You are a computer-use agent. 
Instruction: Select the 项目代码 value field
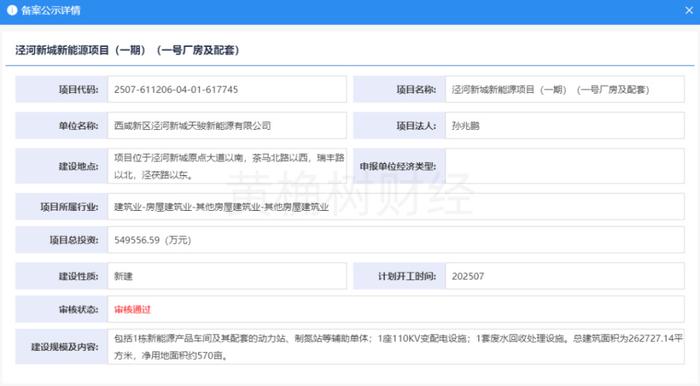227,89
